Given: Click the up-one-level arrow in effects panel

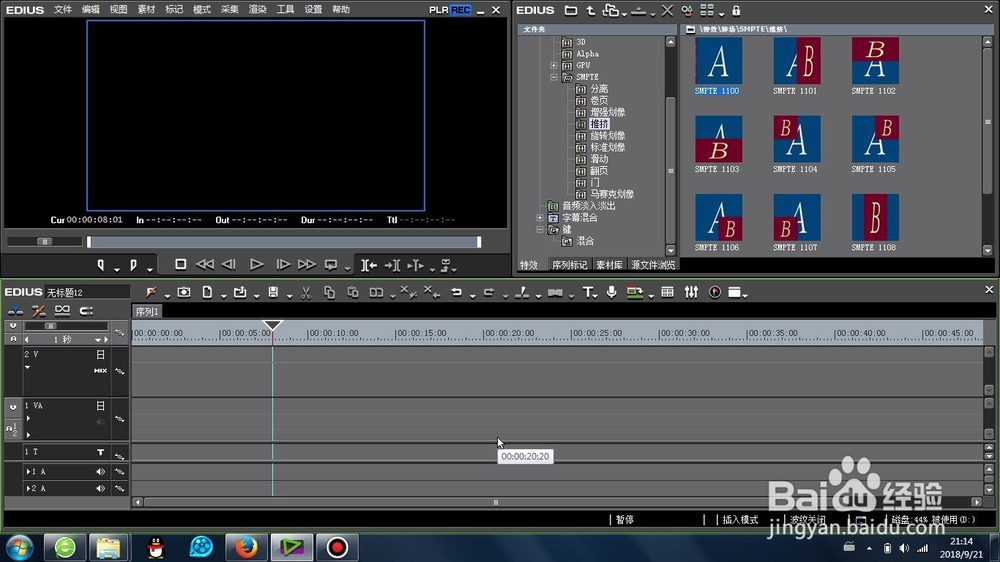Looking at the screenshot, I should click(x=591, y=10).
